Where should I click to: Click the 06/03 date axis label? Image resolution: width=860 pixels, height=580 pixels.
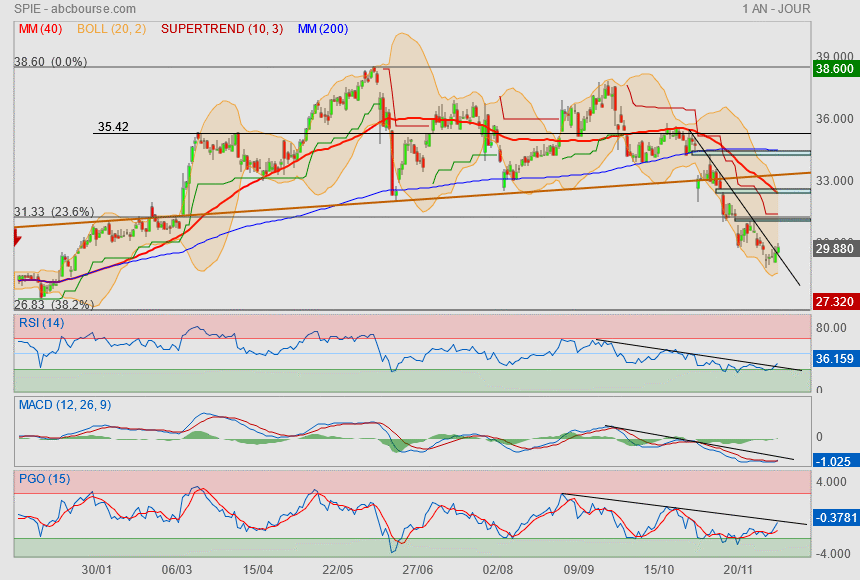[177, 570]
